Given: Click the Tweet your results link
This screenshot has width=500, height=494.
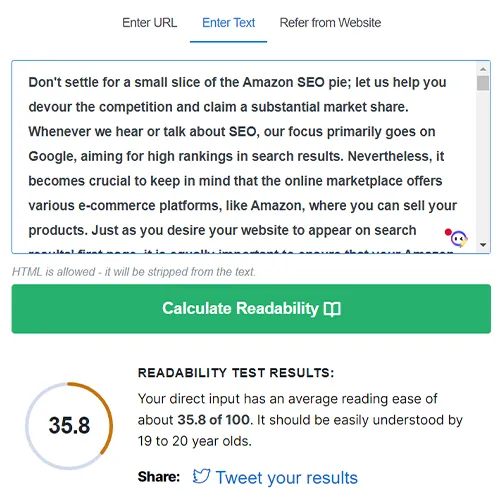Looking at the screenshot, I should tap(286, 477).
